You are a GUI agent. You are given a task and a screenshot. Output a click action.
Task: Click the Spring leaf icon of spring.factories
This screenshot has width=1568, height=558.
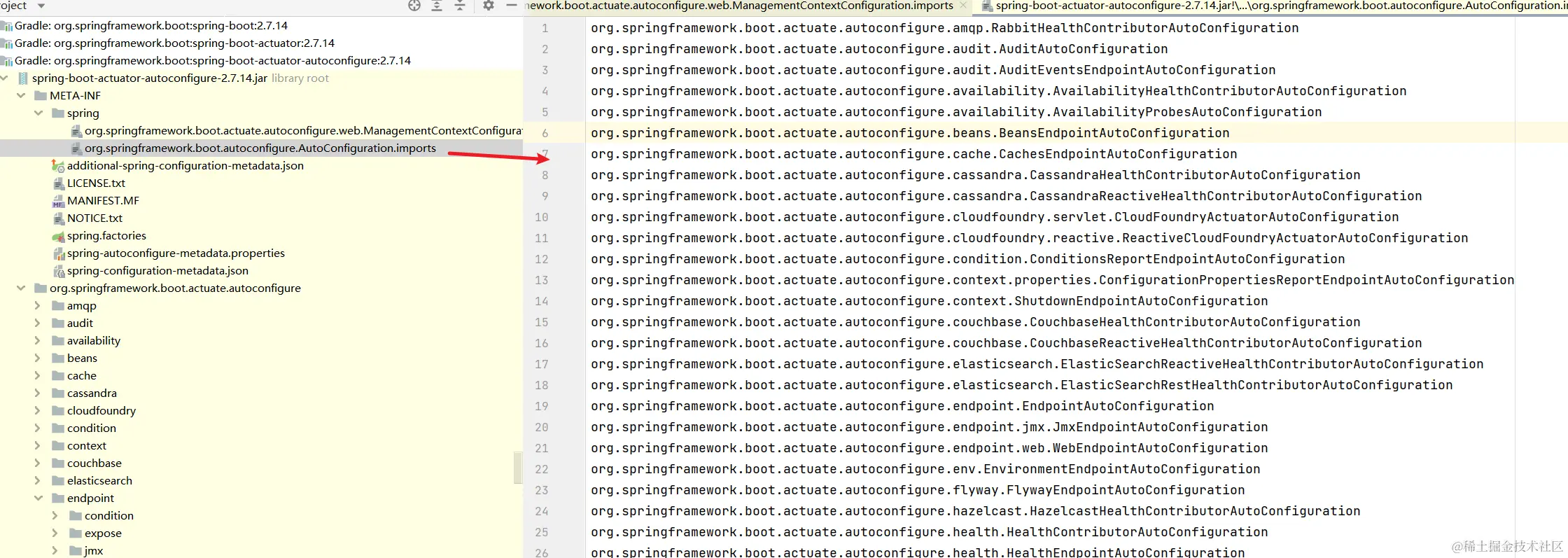click(x=59, y=237)
